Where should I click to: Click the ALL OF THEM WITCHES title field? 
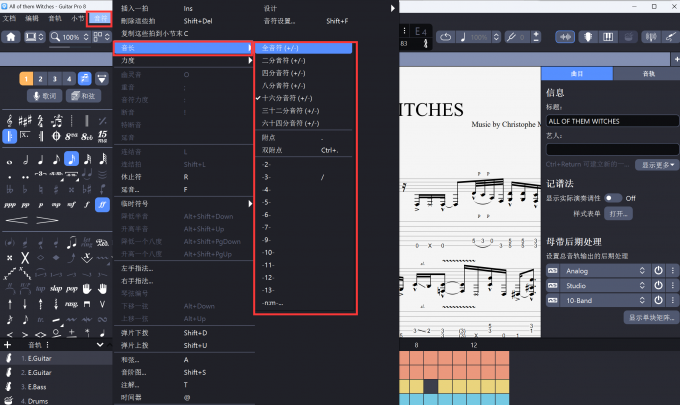click(612, 121)
